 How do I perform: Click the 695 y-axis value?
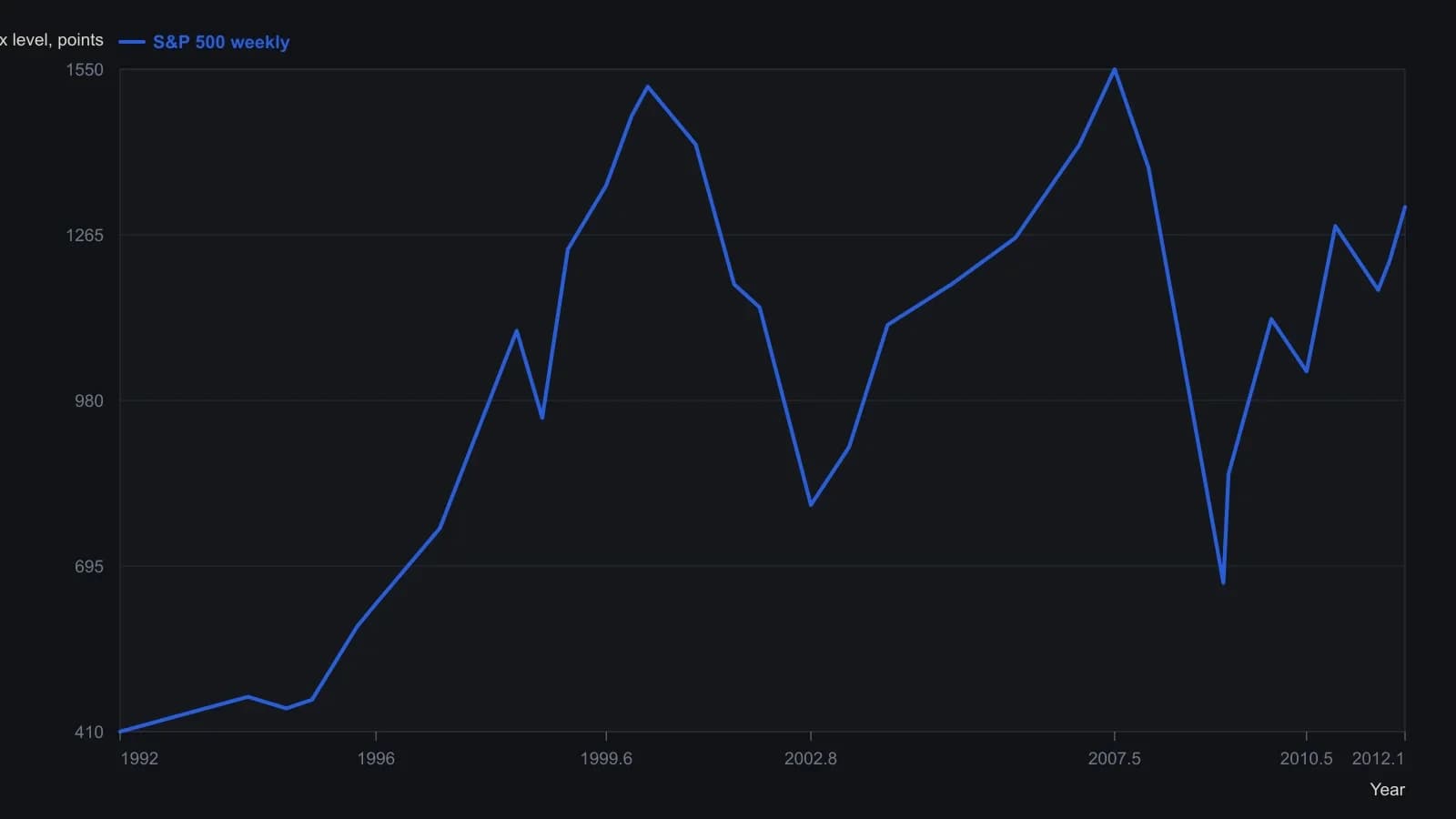(x=89, y=567)
